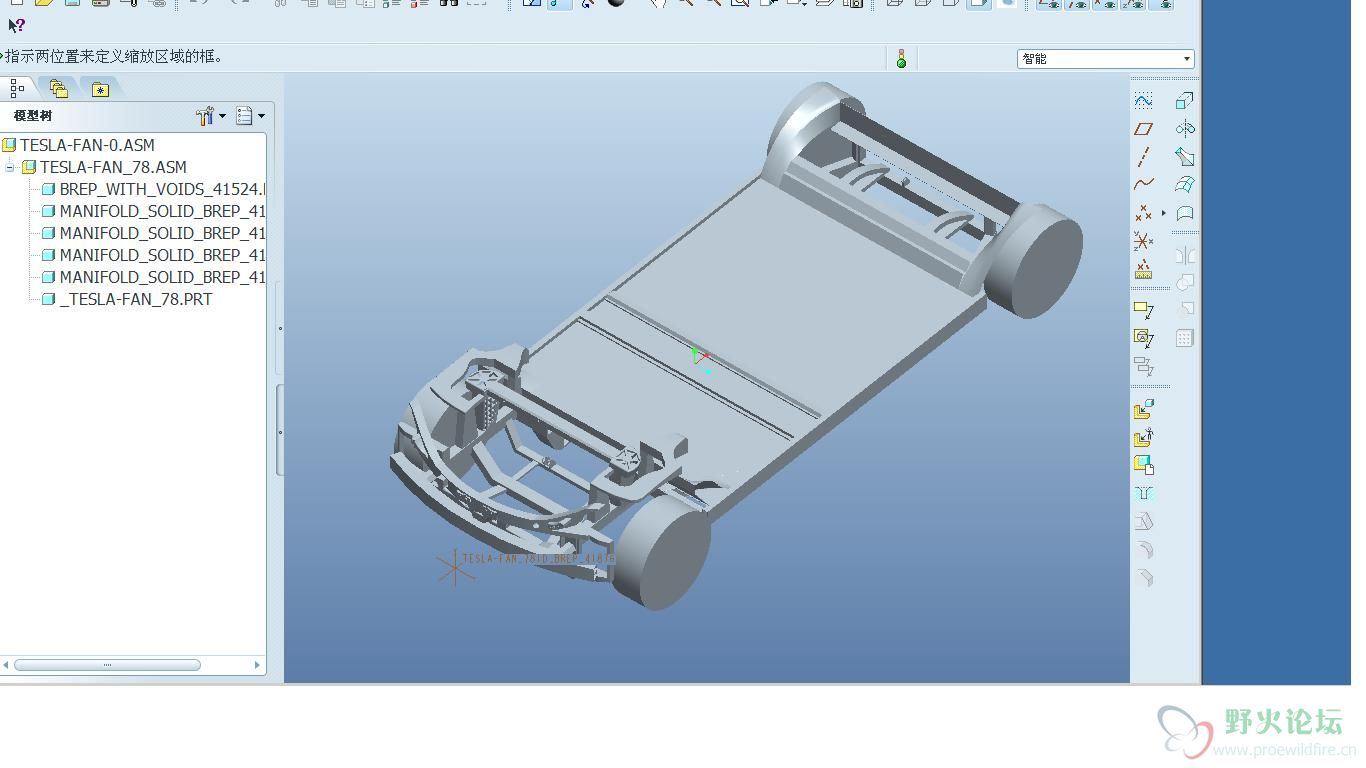This screenshot has width=1366, height=768.
Task: Open the Style surface tool
Action: coord(1185,213)
